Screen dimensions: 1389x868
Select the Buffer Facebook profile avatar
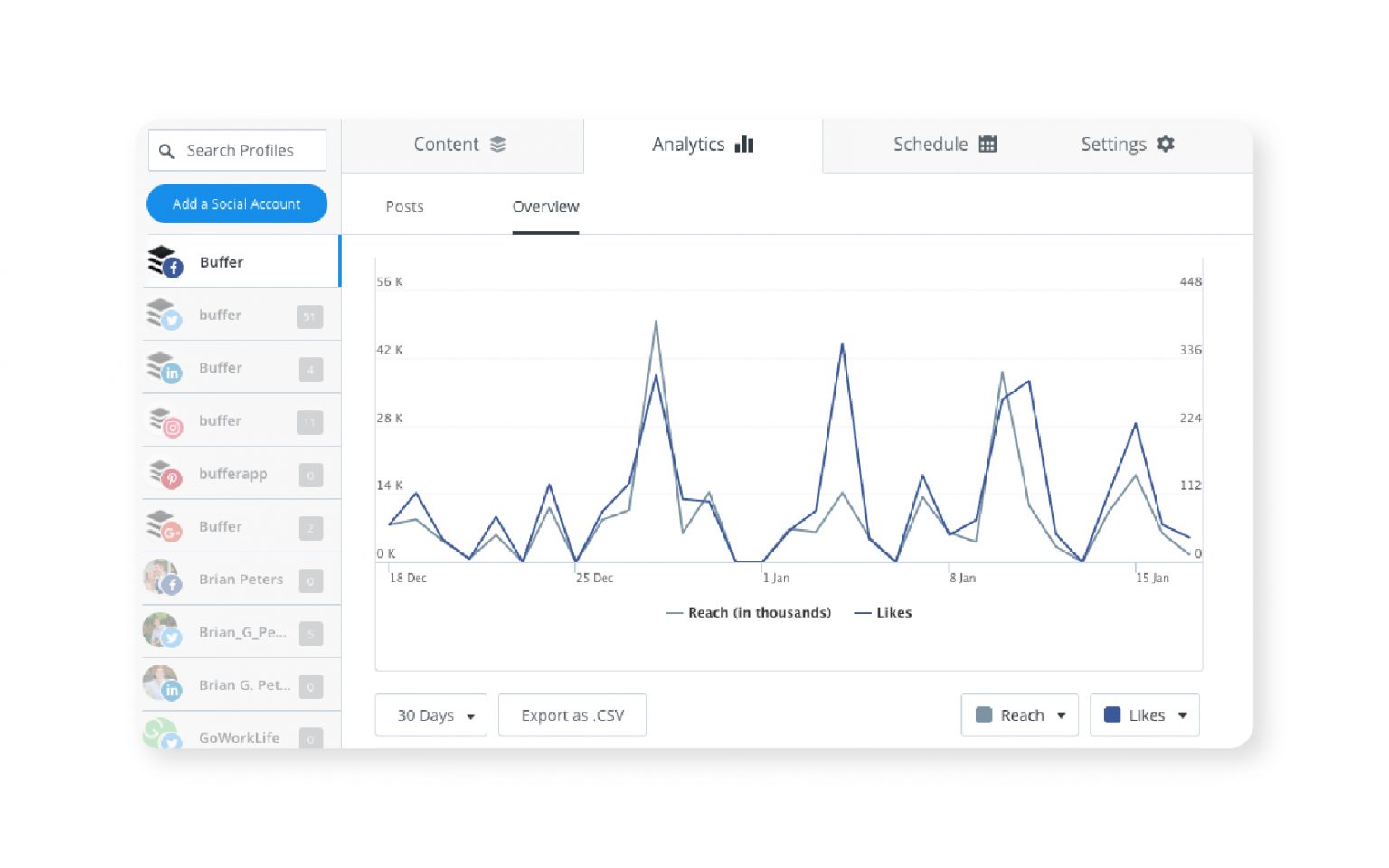click(x=165, y=261)
